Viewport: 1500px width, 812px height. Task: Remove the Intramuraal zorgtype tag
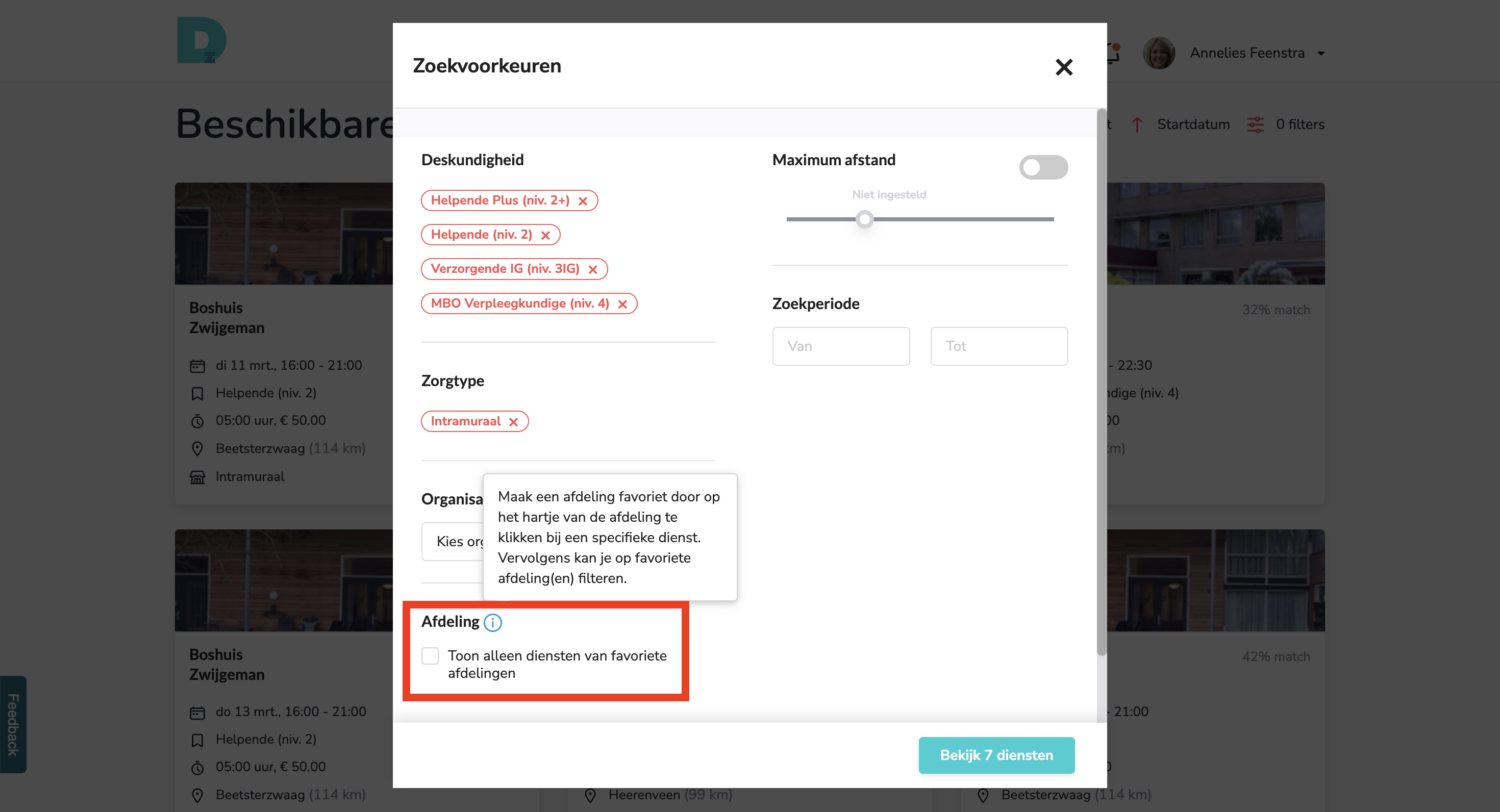tap(514, 422)
